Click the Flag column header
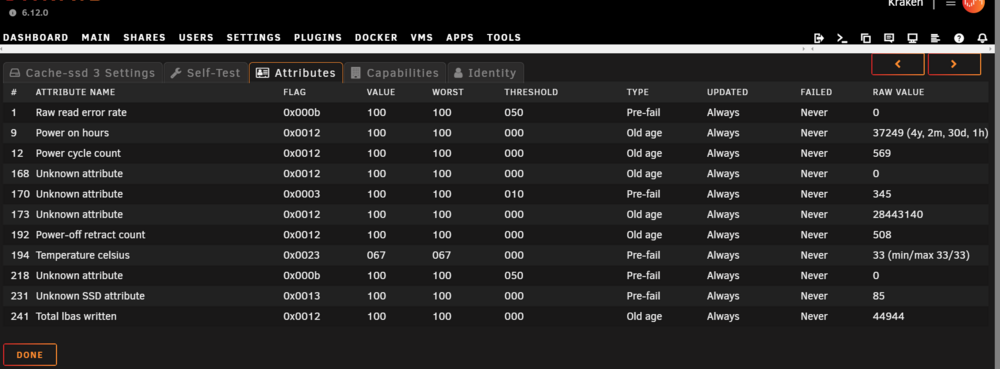 295,92
